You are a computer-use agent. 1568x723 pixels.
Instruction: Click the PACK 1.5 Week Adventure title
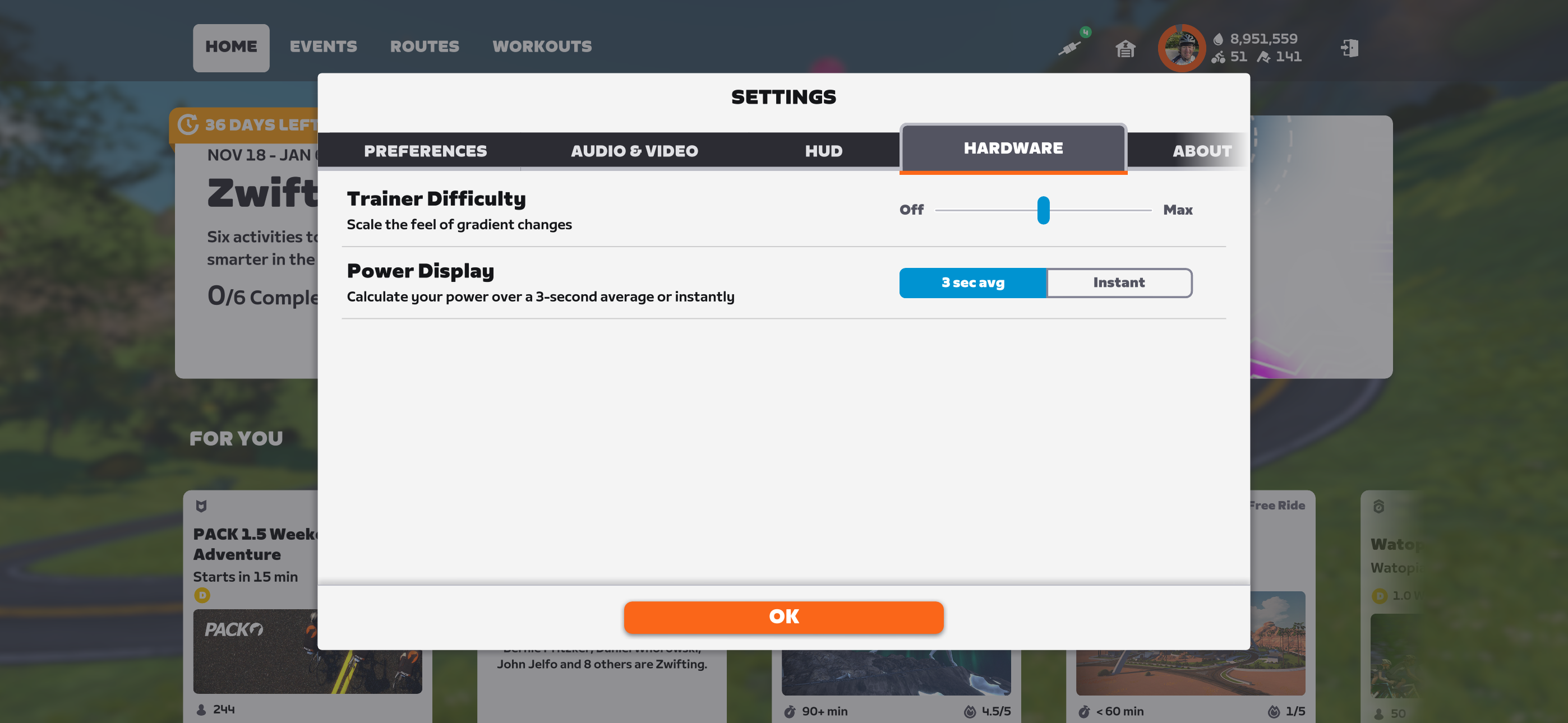(256, 544)
